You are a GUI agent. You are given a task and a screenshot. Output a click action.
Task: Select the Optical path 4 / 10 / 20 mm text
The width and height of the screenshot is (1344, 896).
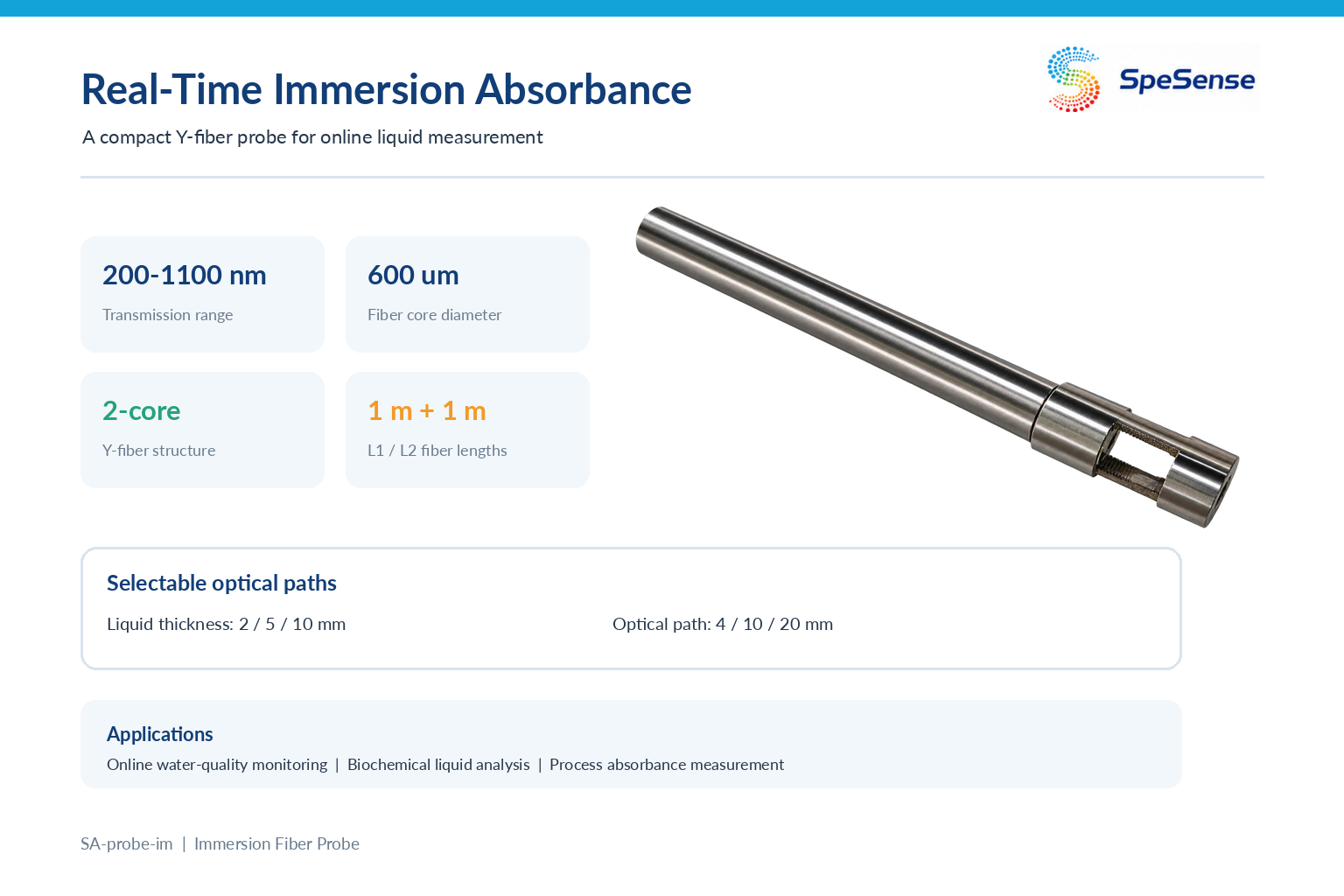pyautogui.click(x=723, y=624)
